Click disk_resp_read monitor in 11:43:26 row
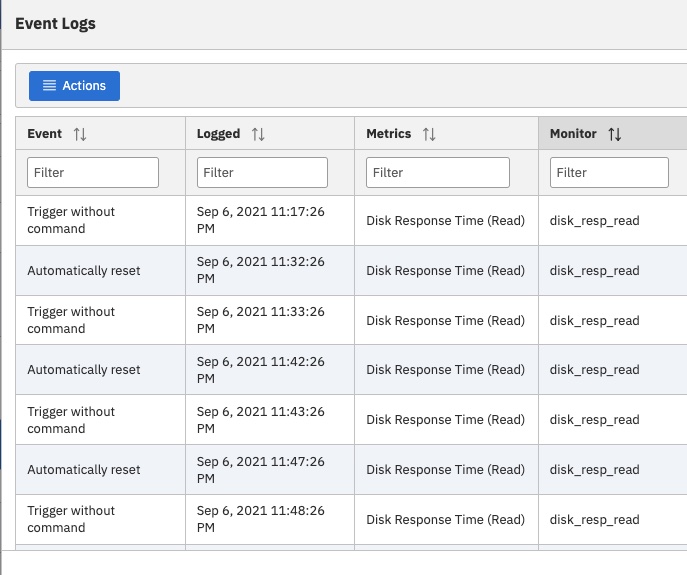 point(595,419)
